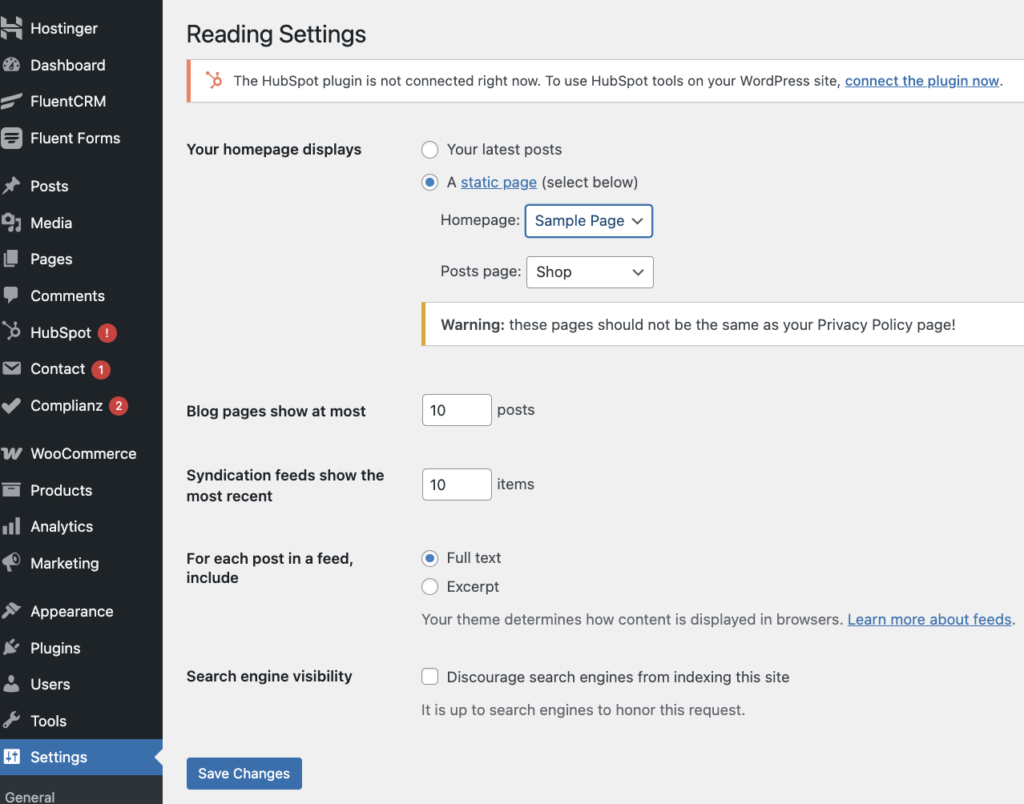Viewport: 1024px width, 804px height.
Task: Click the Fluent Forms icon
Action: coord(11,138)
